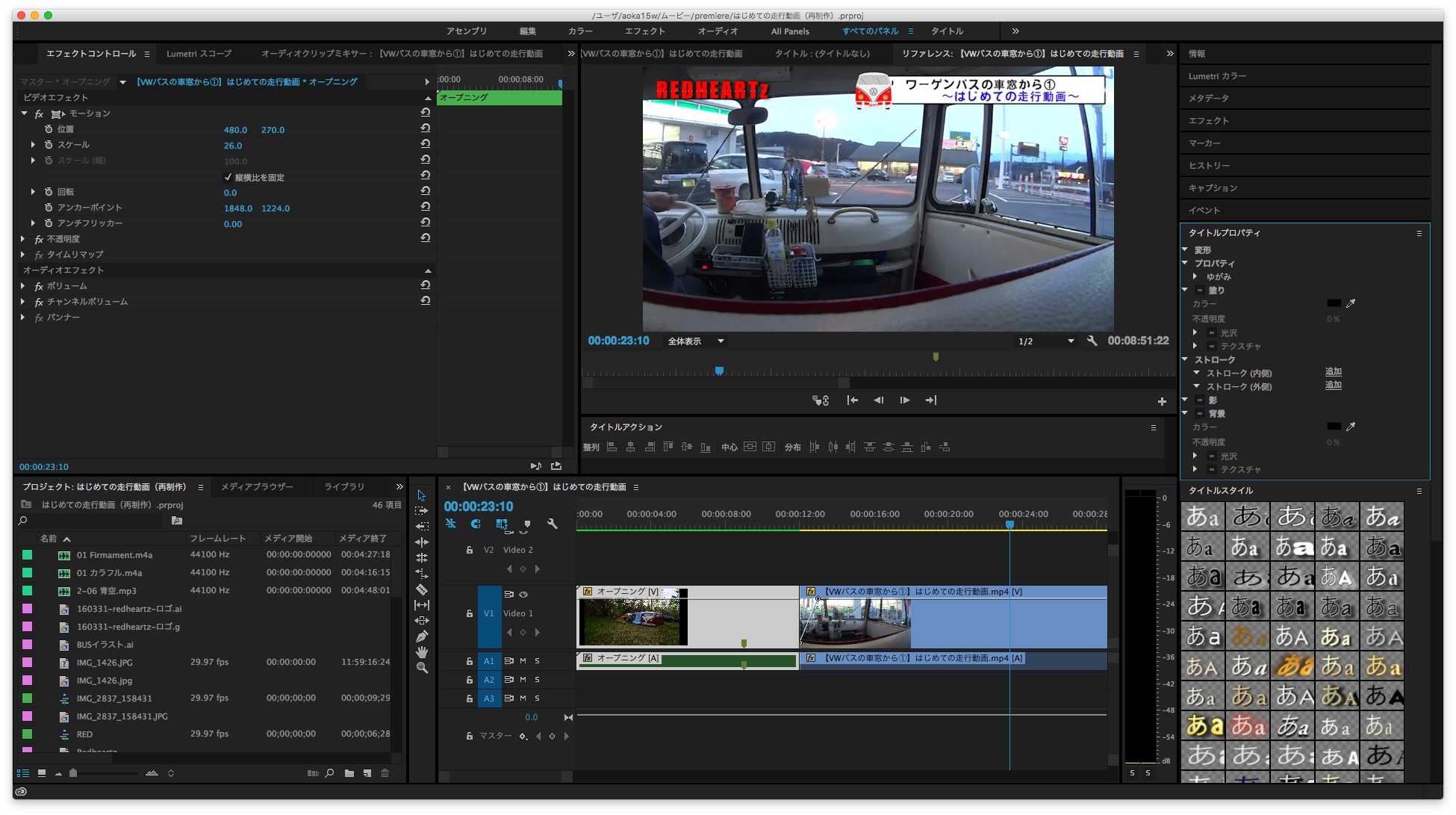This screenshot has height=815, width=1456.
Task: Select the Hand tool
Action: click(x=422, y=652)
